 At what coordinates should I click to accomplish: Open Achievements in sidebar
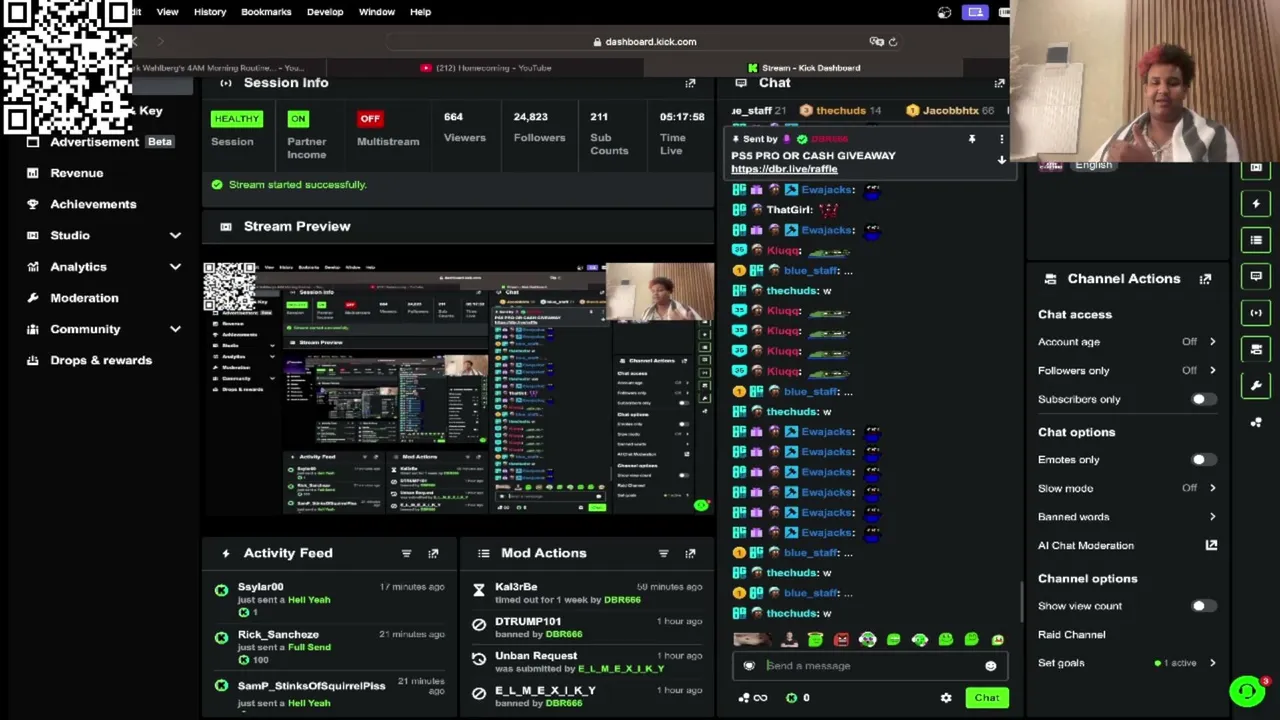94,204
